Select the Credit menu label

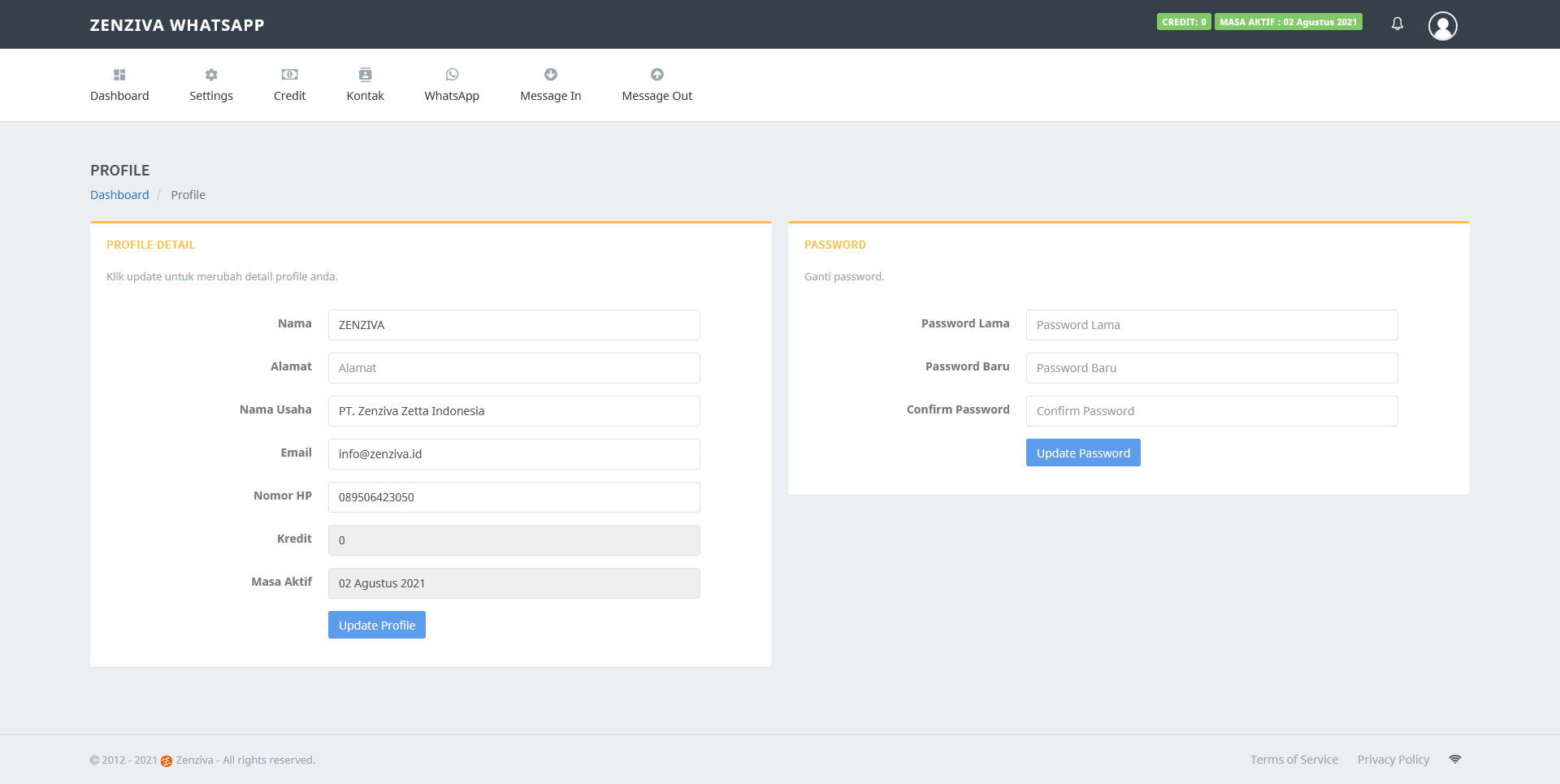289,96
